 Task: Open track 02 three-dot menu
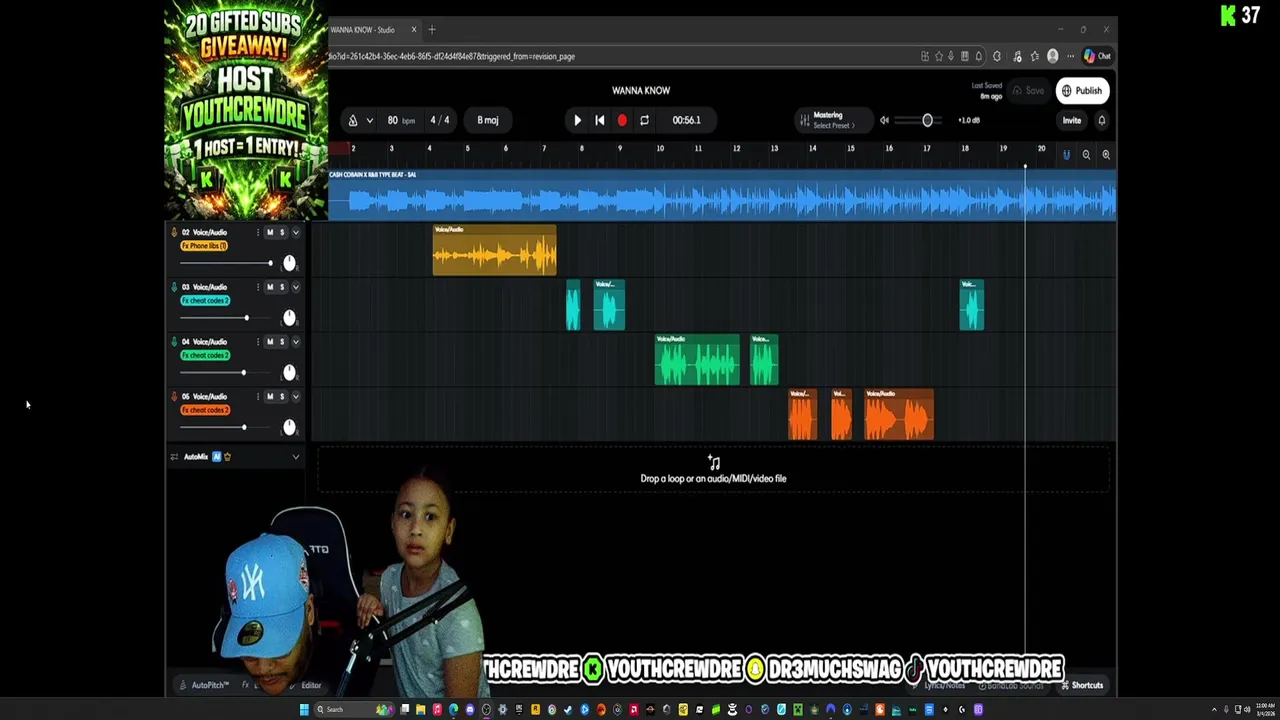tap(257, 232)
